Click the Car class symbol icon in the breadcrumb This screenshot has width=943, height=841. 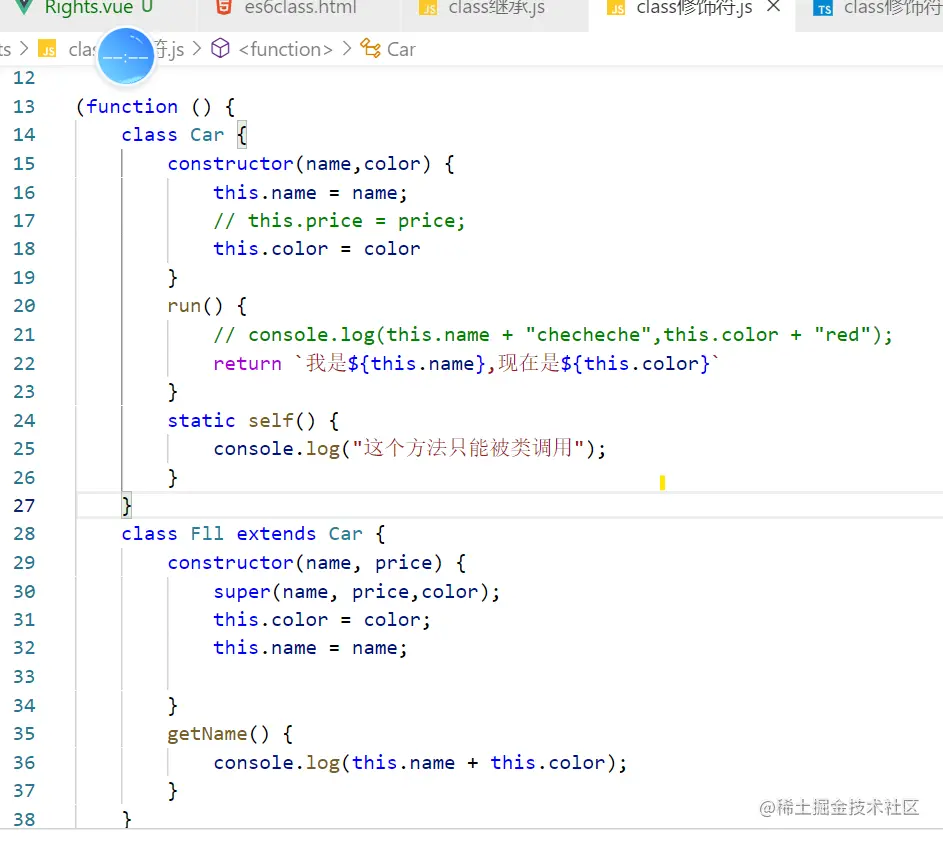click(373, 49)
